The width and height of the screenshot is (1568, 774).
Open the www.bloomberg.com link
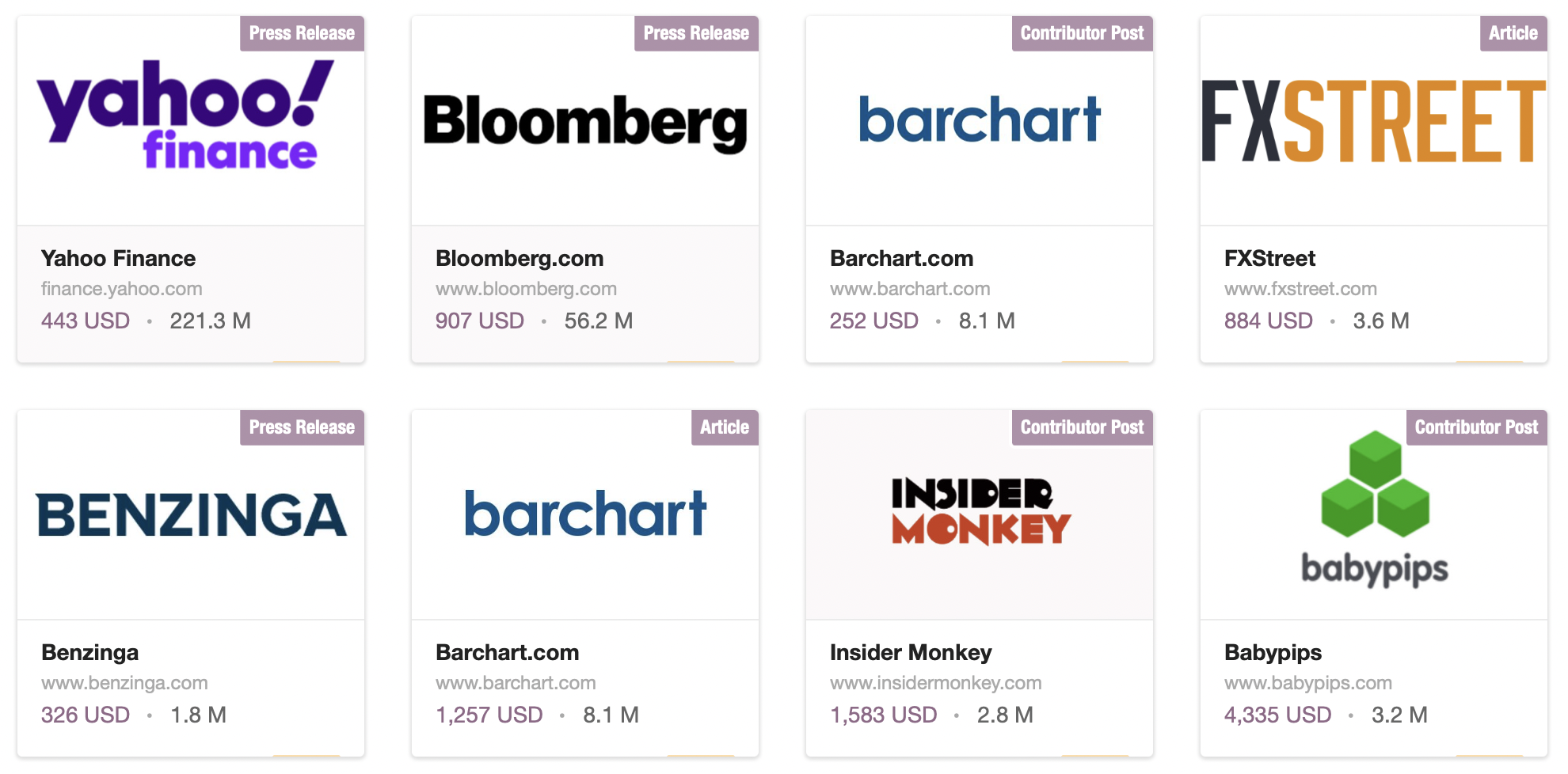click(x=526, y=289)
